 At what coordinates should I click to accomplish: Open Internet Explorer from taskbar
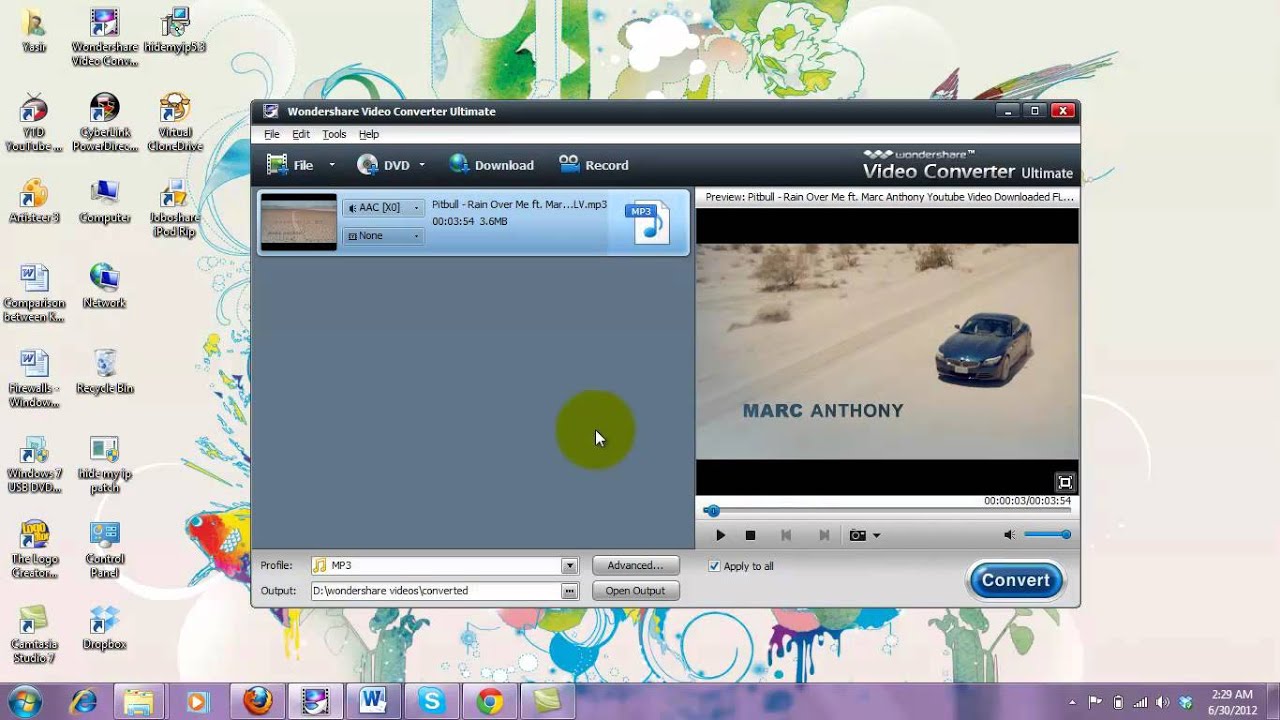point(83,702)
